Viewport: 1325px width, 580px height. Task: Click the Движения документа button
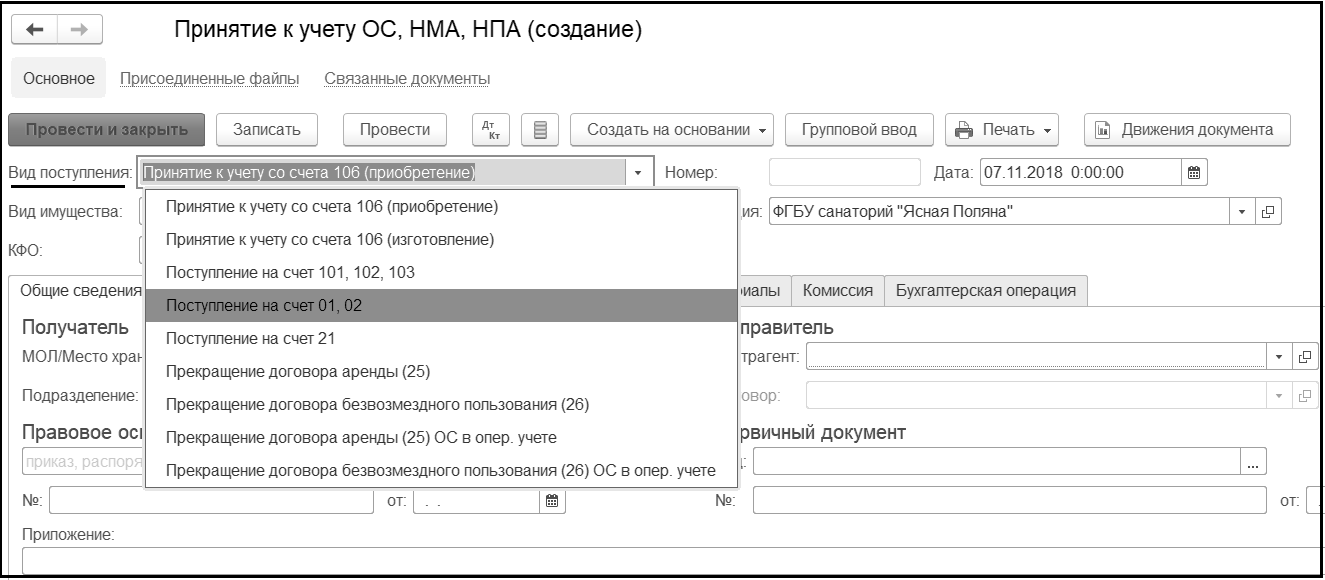coord(1187,130)
